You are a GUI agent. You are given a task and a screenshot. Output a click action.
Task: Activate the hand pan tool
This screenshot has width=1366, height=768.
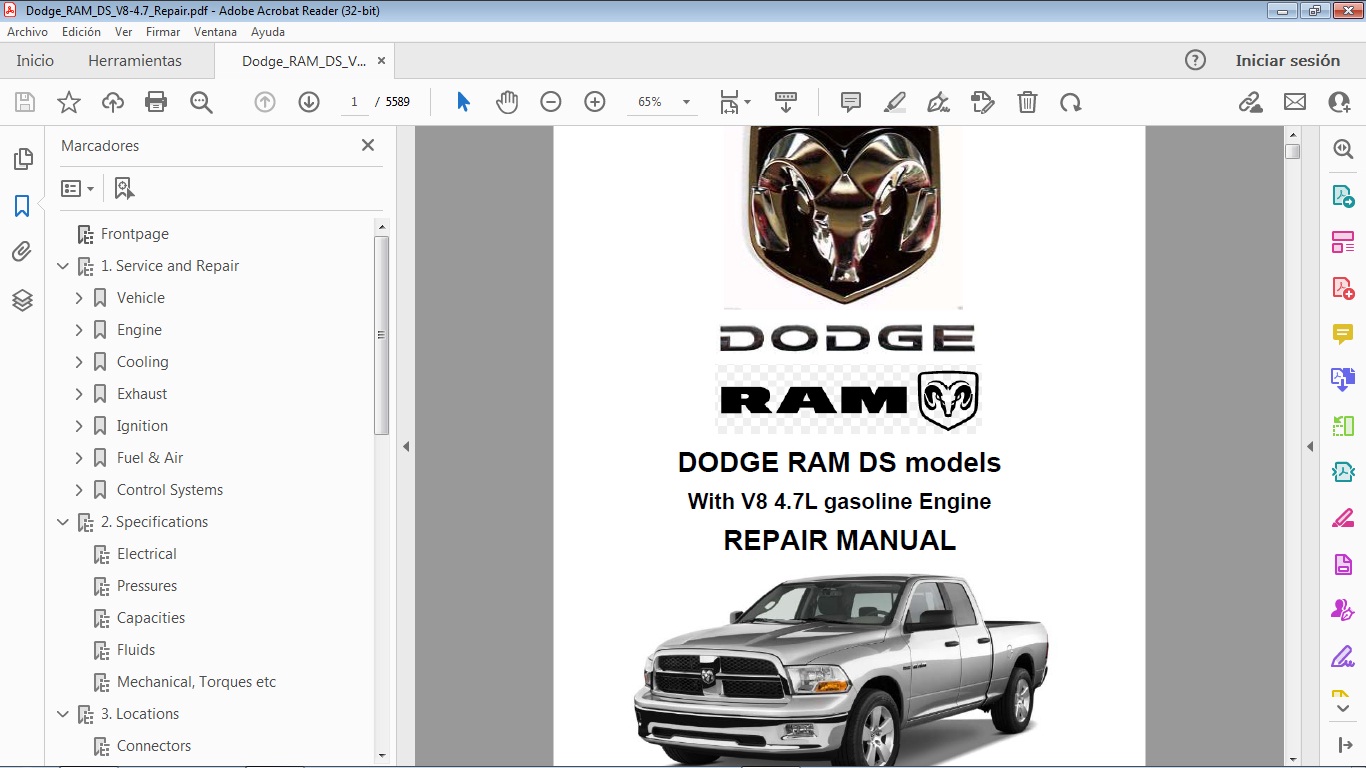pos(507,102)
